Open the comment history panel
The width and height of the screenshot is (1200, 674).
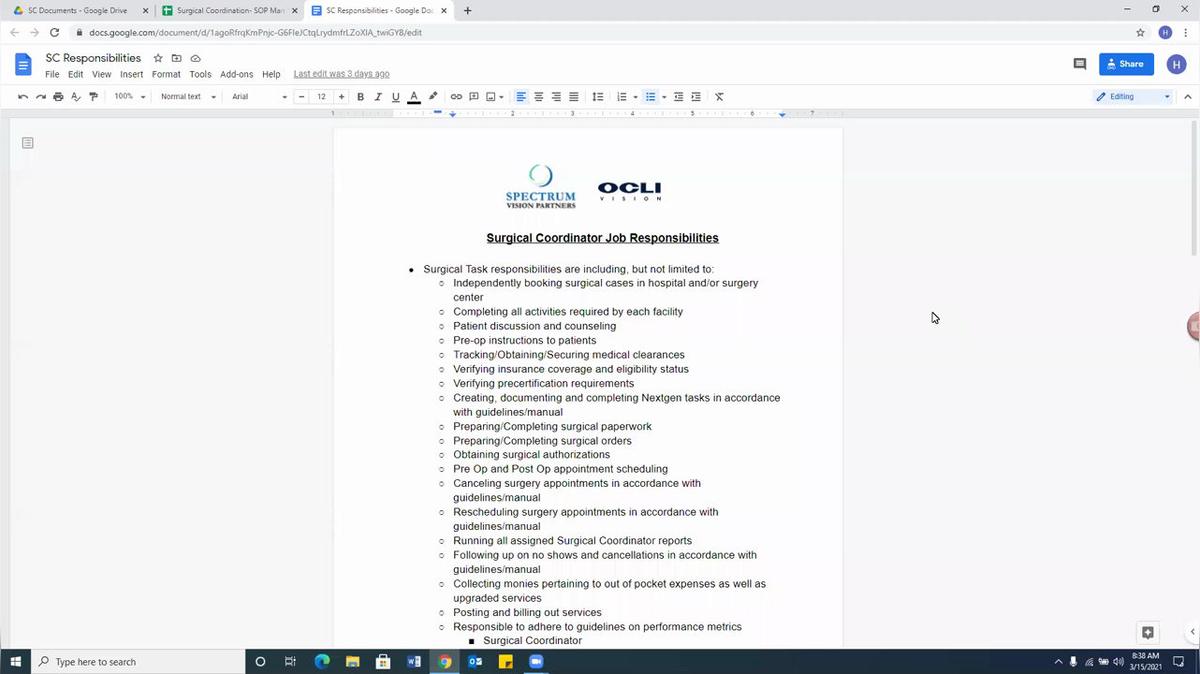pyautogui.click(x=1079, y=63)
